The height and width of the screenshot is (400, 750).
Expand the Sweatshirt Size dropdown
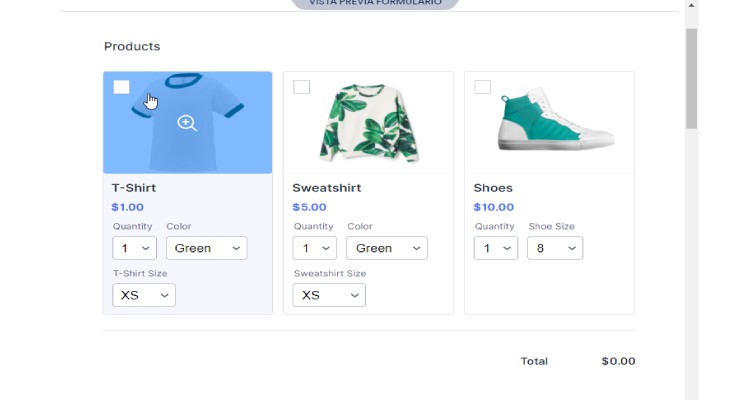point(329,295)
